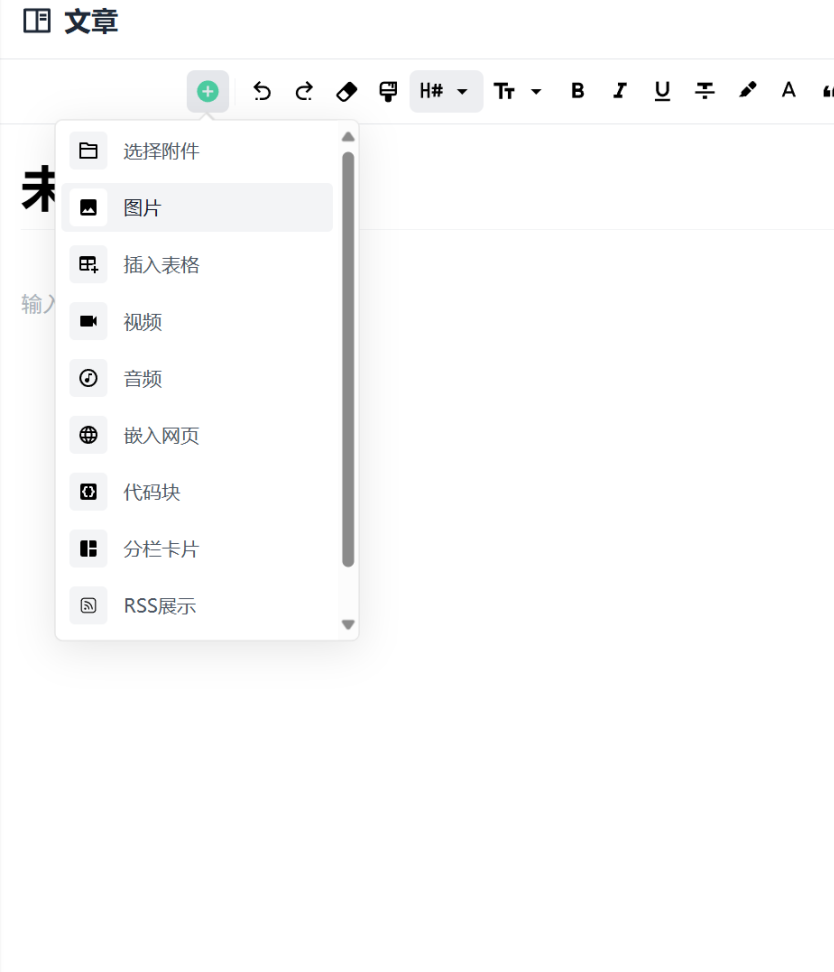Image resolution: width=834 pixels, height=972 pixels.
Task: Toggle the sidebar panel icon beside 文章
Action: pos(37,21)
